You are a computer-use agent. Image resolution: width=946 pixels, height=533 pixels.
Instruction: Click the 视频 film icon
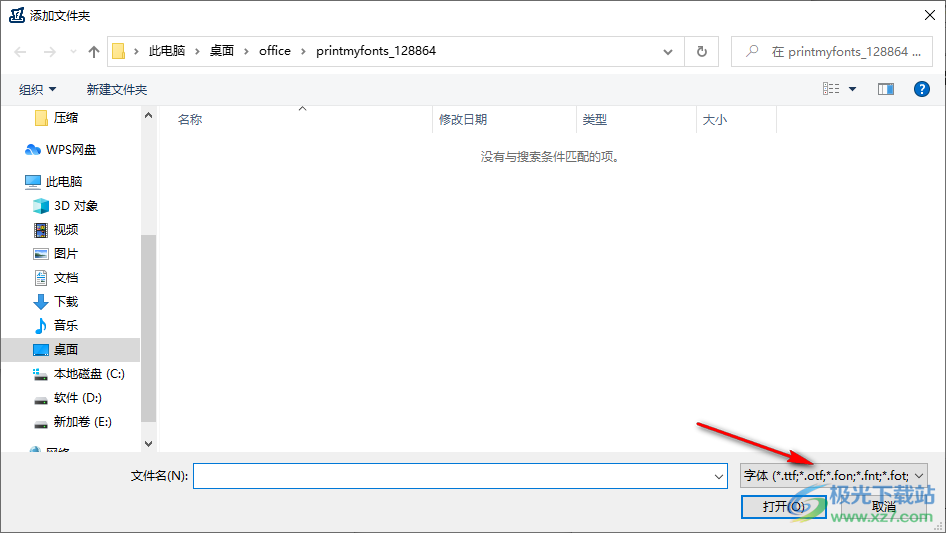point(40,230)
